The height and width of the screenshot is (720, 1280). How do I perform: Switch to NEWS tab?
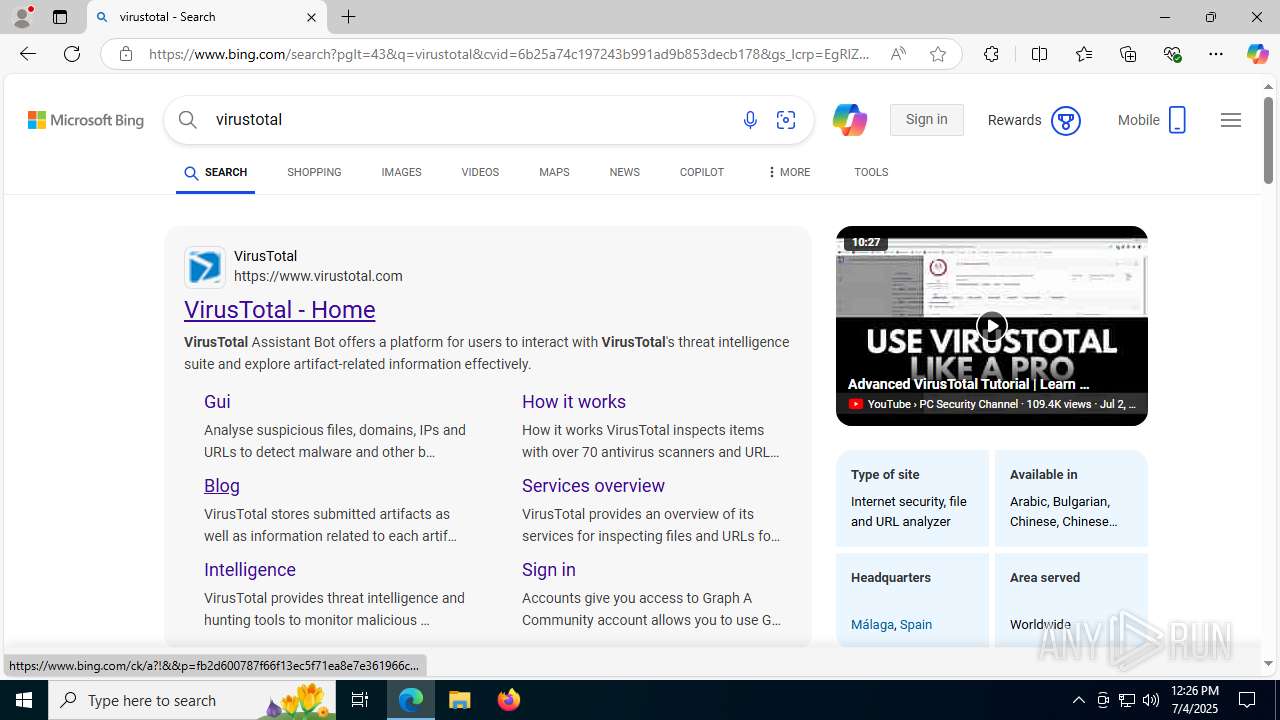tap(624, 173)
